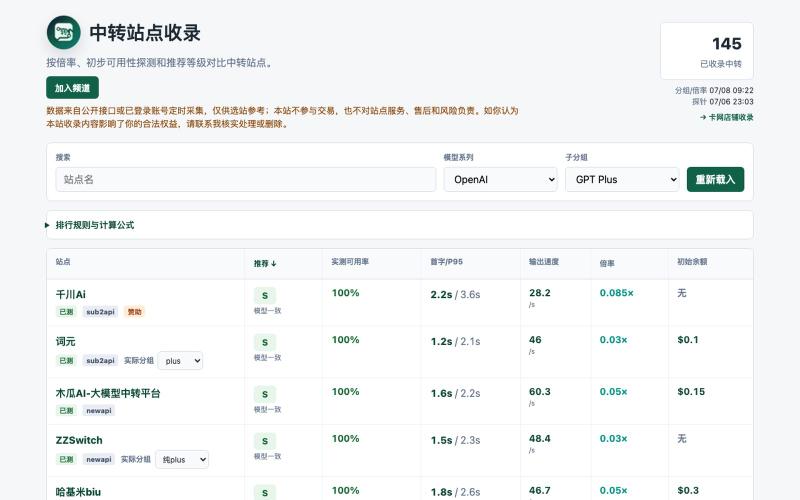
Task: Open ZZSwitch 实际分组 纯plus dropdown
Action: (182, 460)
